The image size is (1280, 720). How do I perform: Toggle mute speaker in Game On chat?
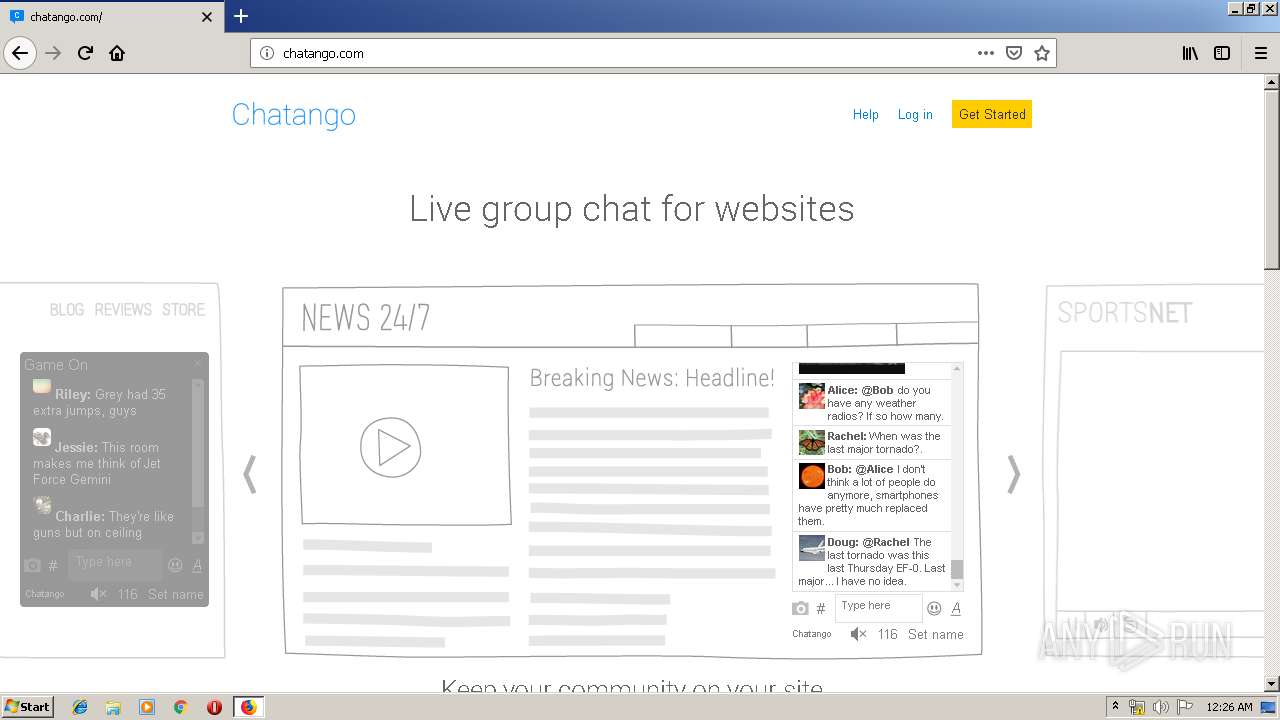(98, 594)
